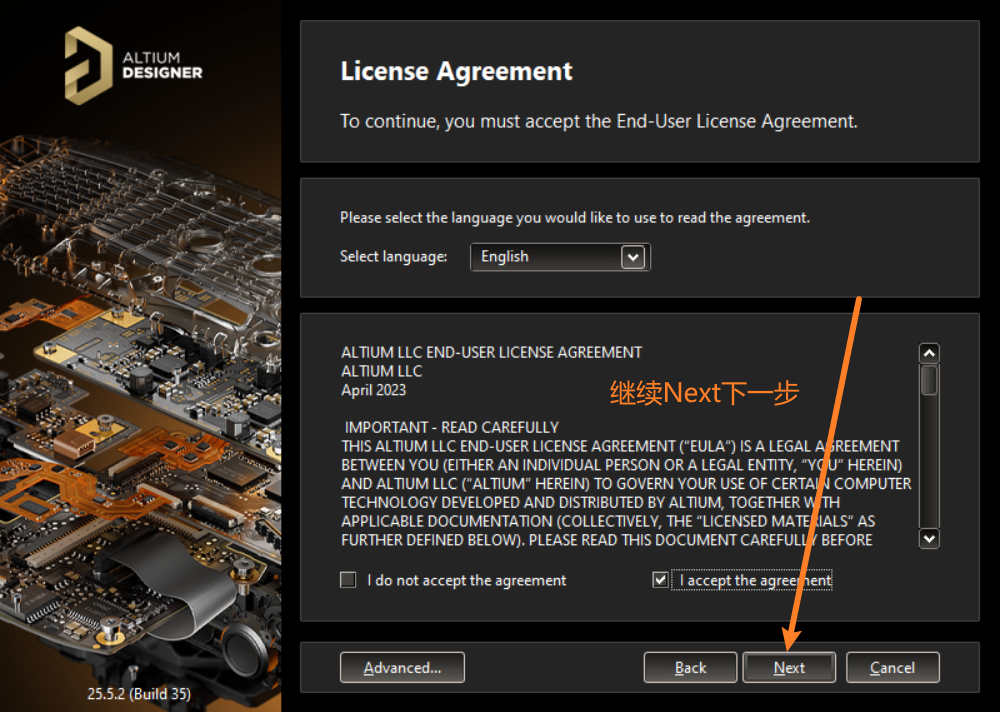Toggle "I accept the agreement" checkbox
Screen dimensions: 1000x712
[x=660, y=580]
